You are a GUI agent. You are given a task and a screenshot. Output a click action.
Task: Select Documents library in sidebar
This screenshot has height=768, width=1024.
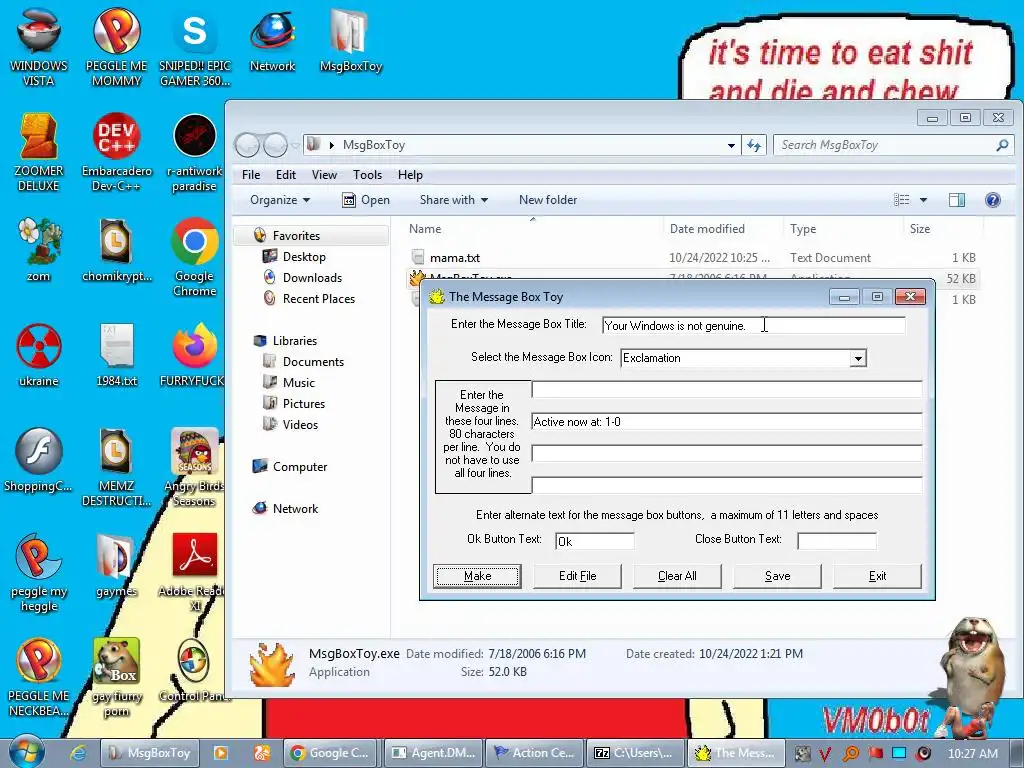coord(313,362)
